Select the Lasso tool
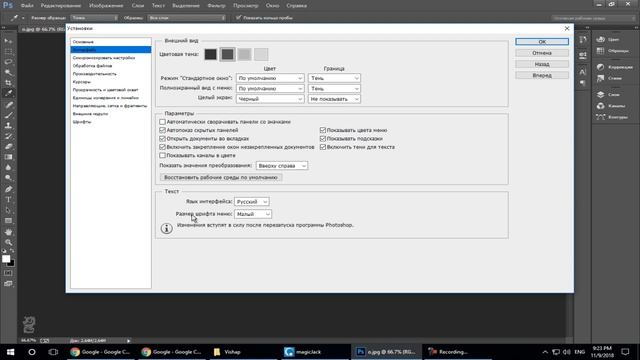 [x=8, y=62]
